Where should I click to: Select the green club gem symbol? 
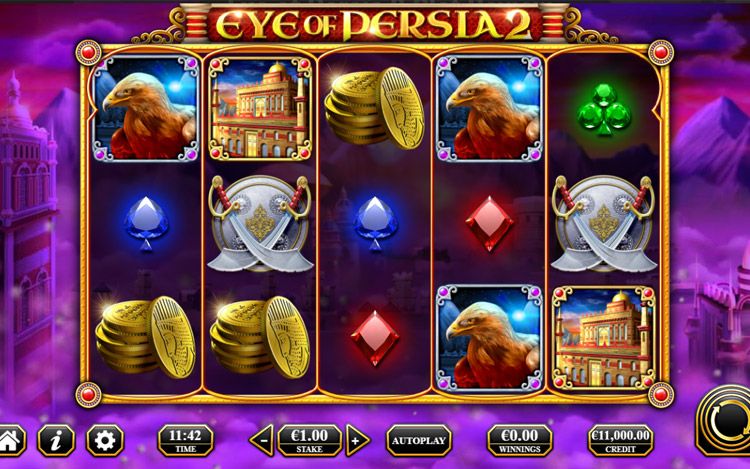tap(604, 109)
